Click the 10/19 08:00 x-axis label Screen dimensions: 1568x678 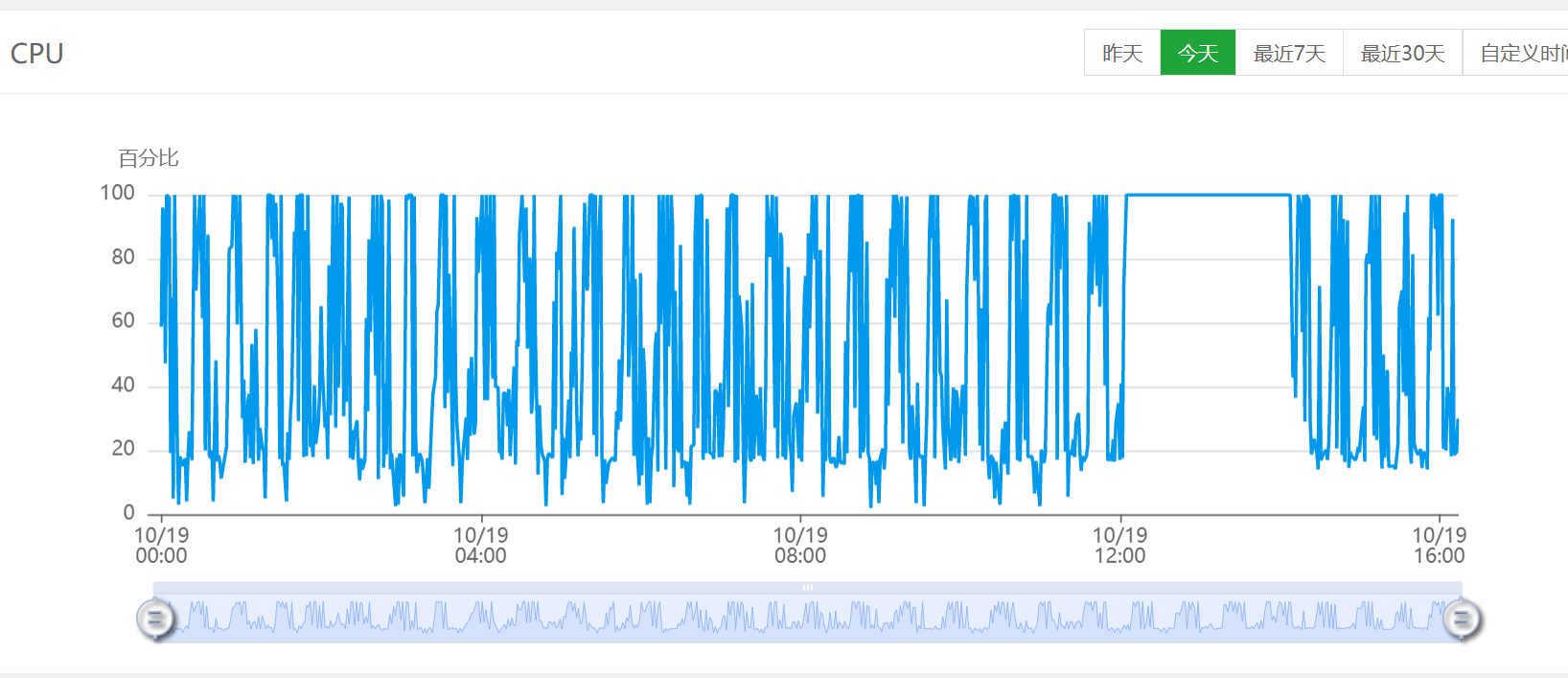pyautogui.click(x=800, y=546)
